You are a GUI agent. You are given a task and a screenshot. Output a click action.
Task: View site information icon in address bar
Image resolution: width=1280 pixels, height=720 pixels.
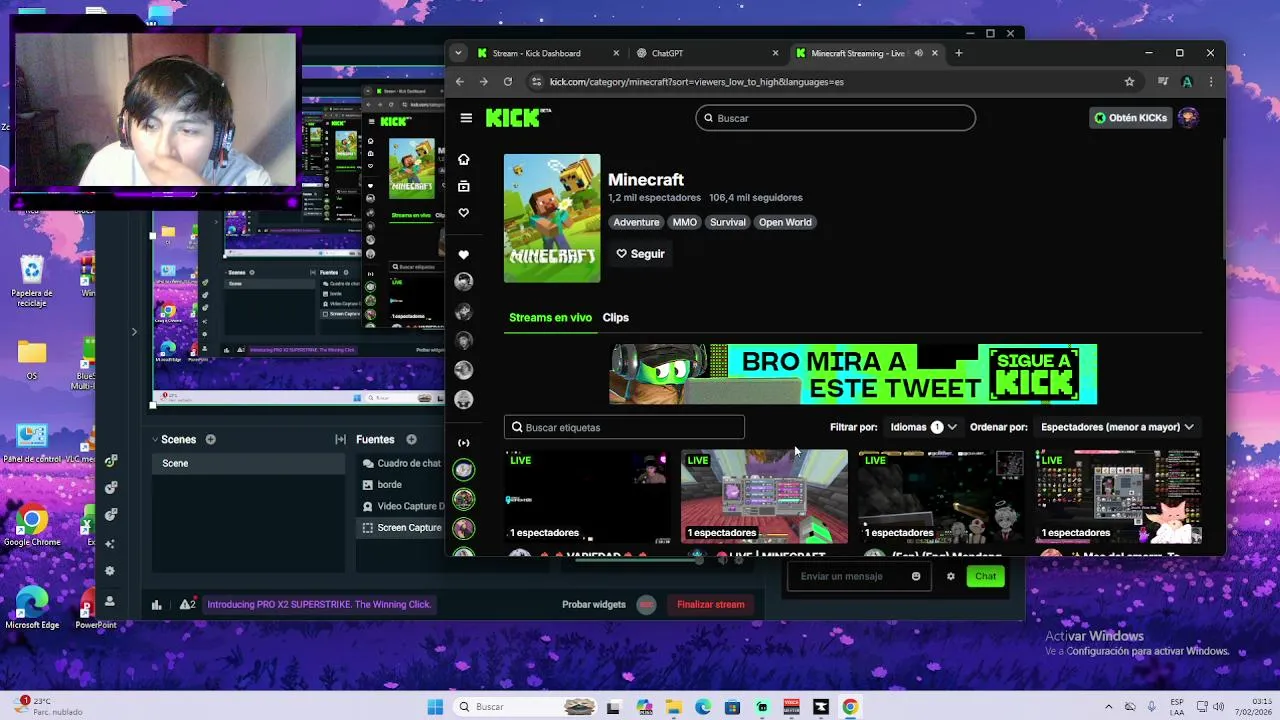536,82
